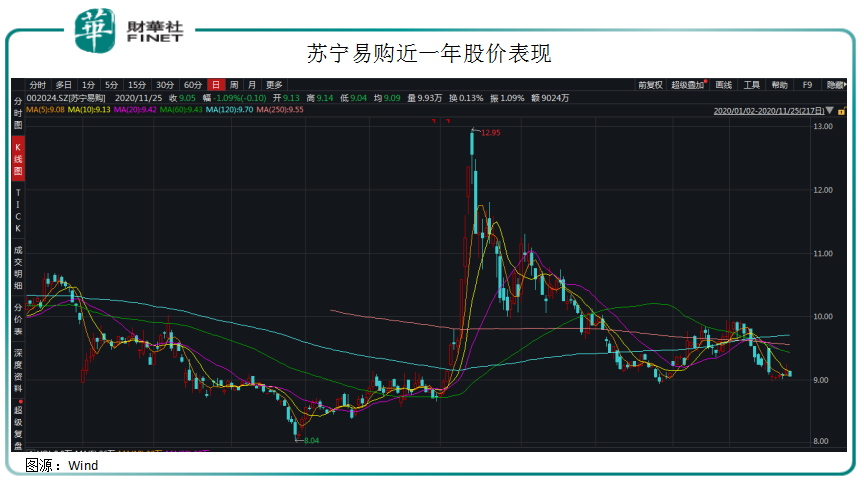
Task: Click the 9.00 price axis label
Action: [x=820, y=380]
